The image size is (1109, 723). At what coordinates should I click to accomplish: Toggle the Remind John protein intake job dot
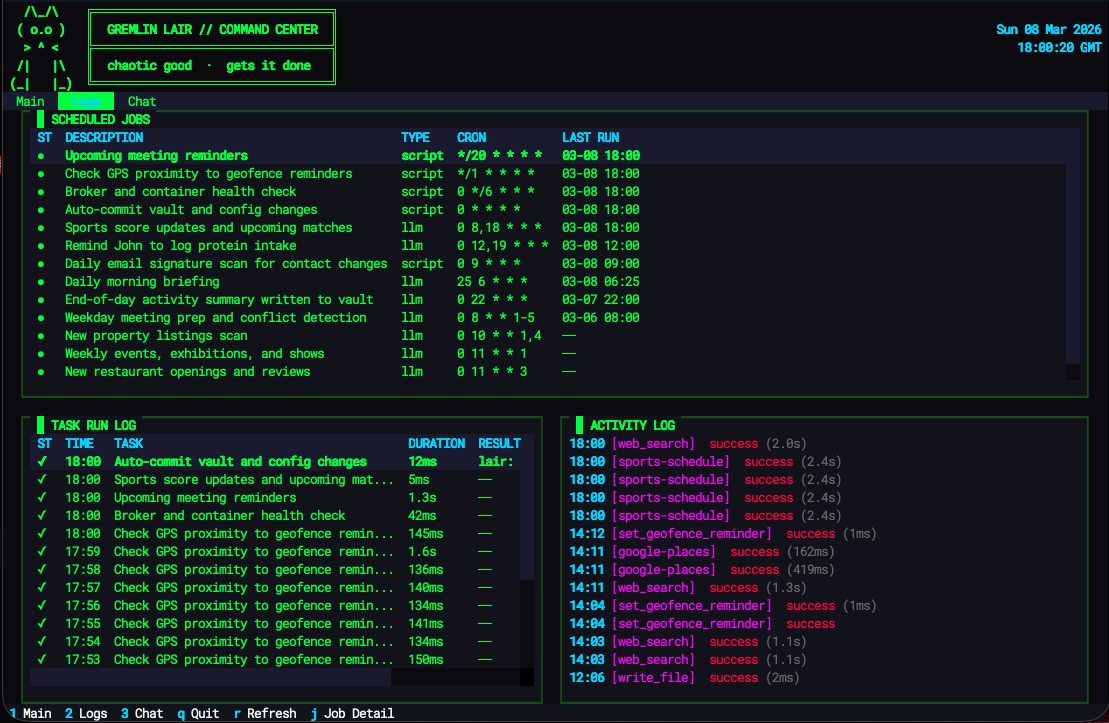pos(41,245)
